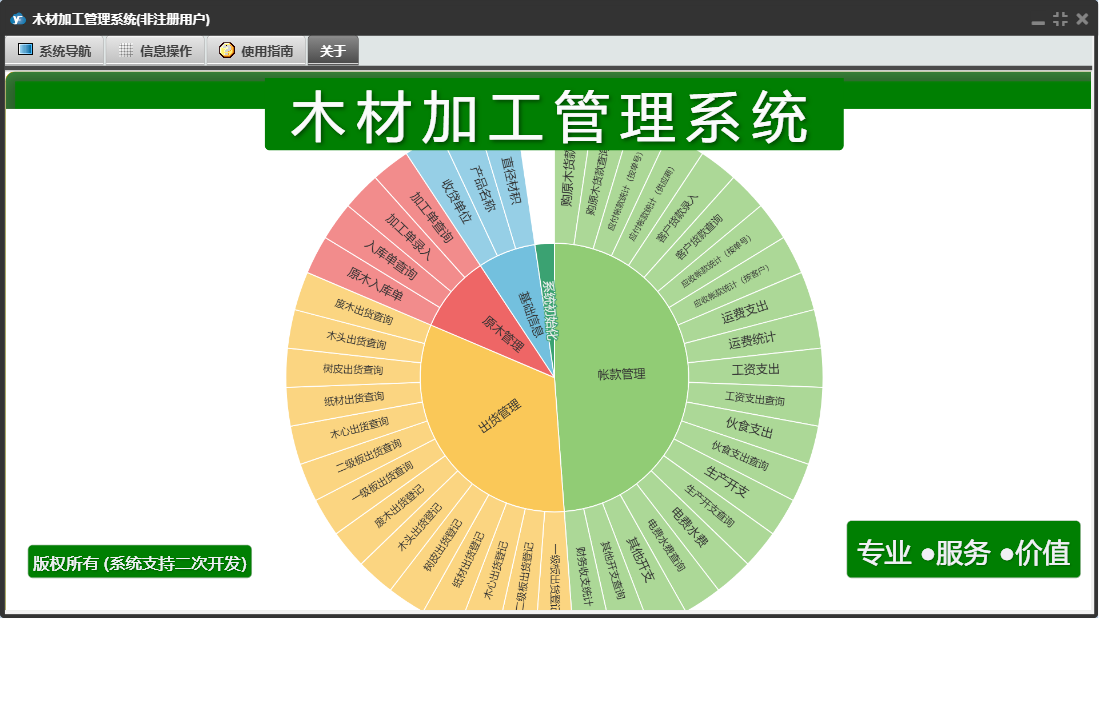Select the 系统初始化 center segment
1099x723 pixels.
tap(550, 311)
